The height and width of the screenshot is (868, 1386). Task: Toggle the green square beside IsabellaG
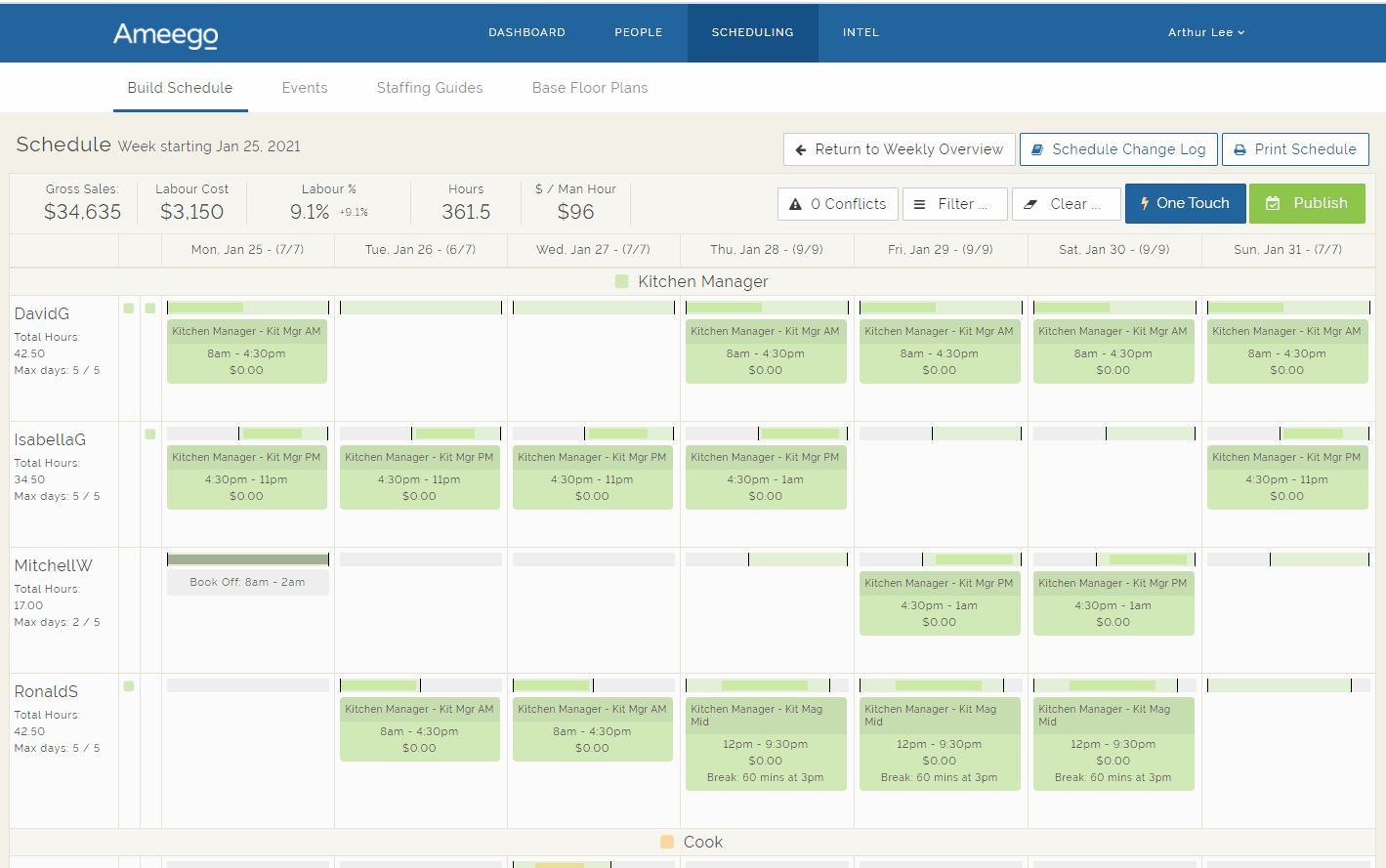pos(149,434)
